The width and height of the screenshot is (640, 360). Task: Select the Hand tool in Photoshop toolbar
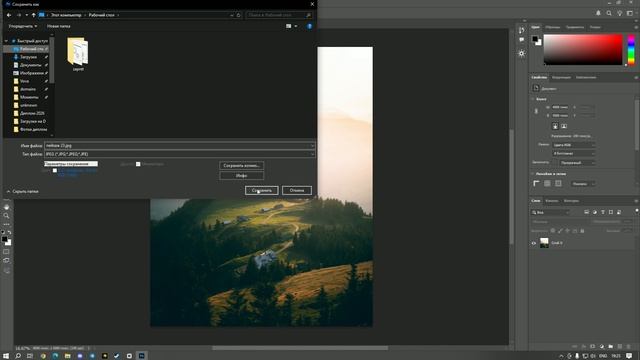click(6, 207)
